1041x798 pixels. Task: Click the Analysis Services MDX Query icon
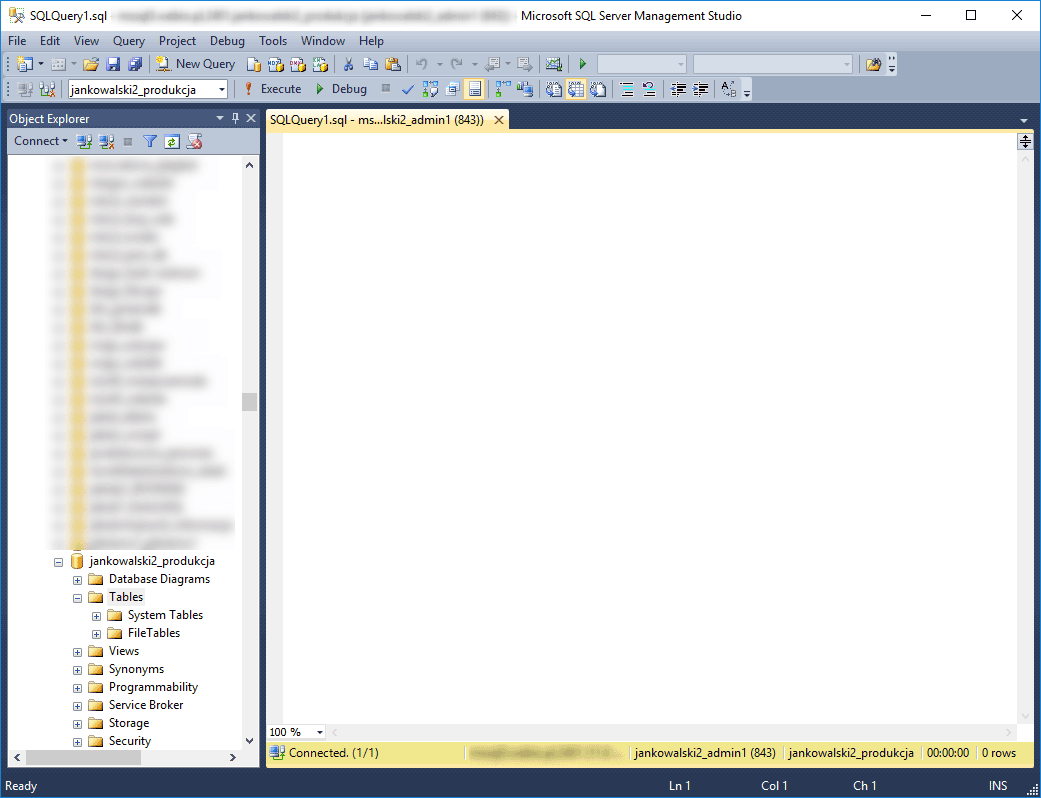[x=276, y=64]
